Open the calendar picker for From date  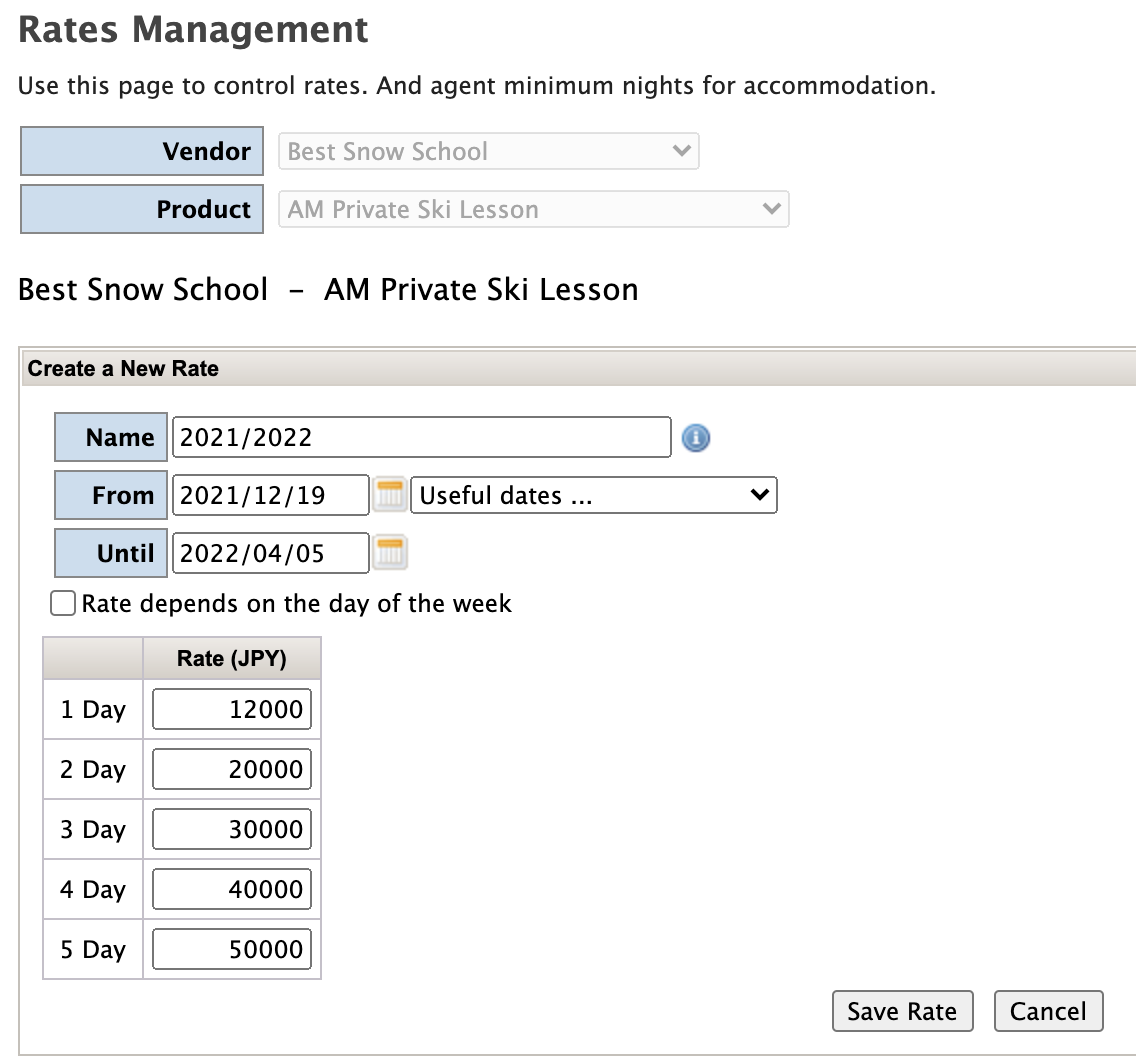coord(390,495)
